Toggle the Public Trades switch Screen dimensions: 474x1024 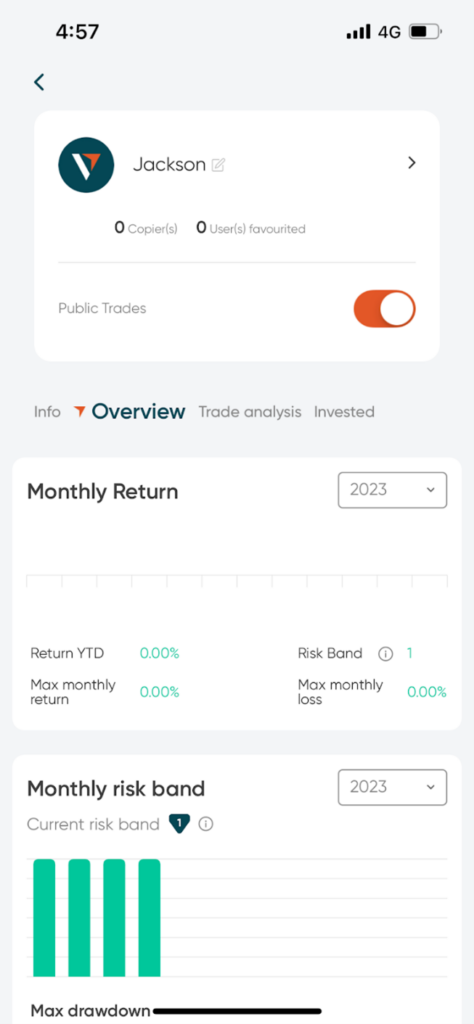(385, 309)
